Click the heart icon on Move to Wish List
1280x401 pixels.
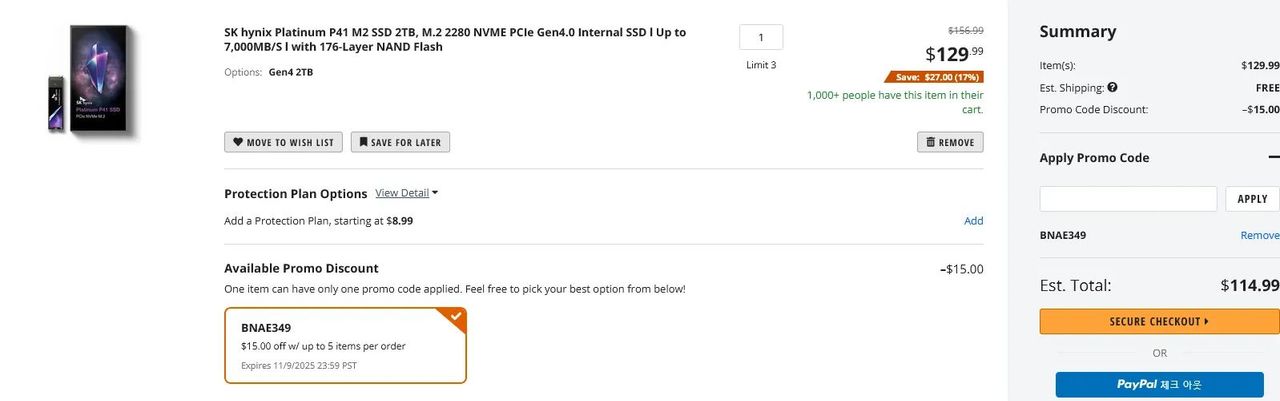[x=238, y=142]
